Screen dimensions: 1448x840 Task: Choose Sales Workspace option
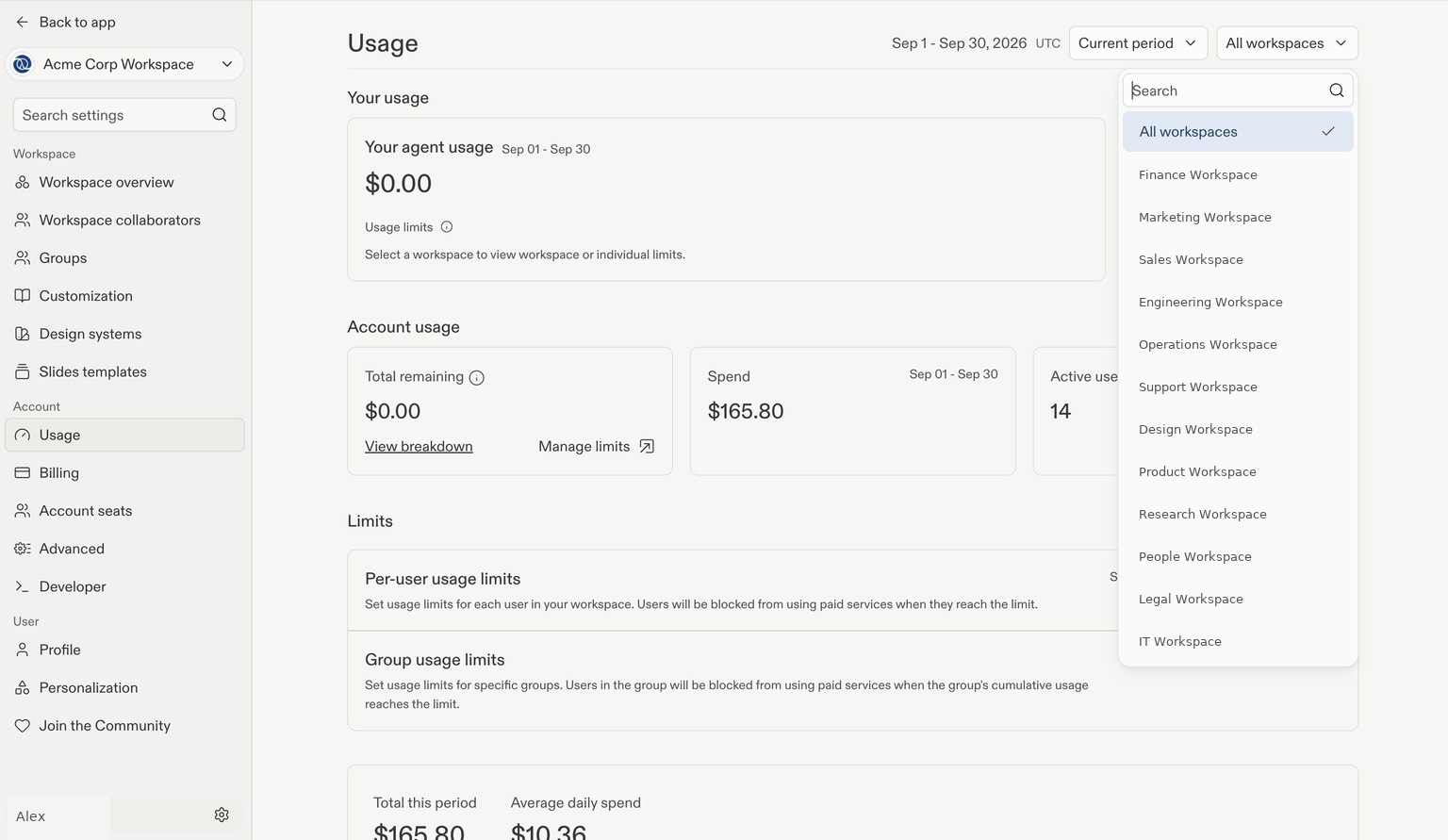click(x=1238, y=259)
